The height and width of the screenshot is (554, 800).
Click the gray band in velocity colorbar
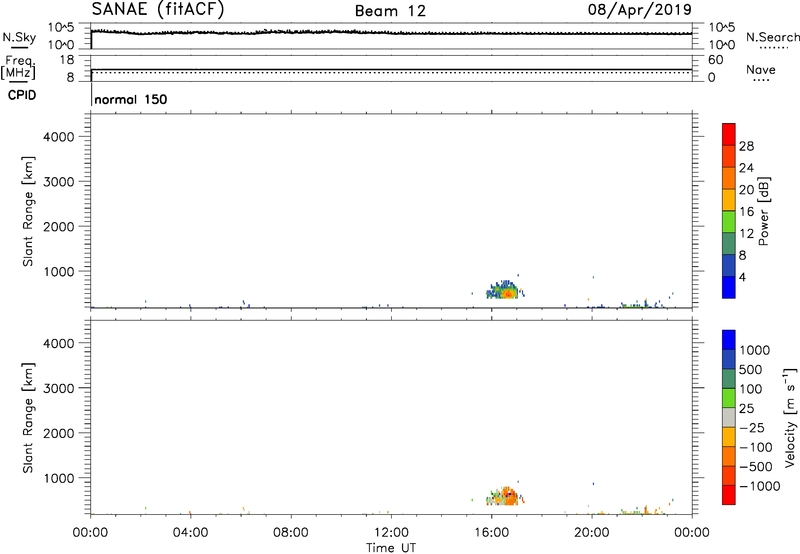729,418
